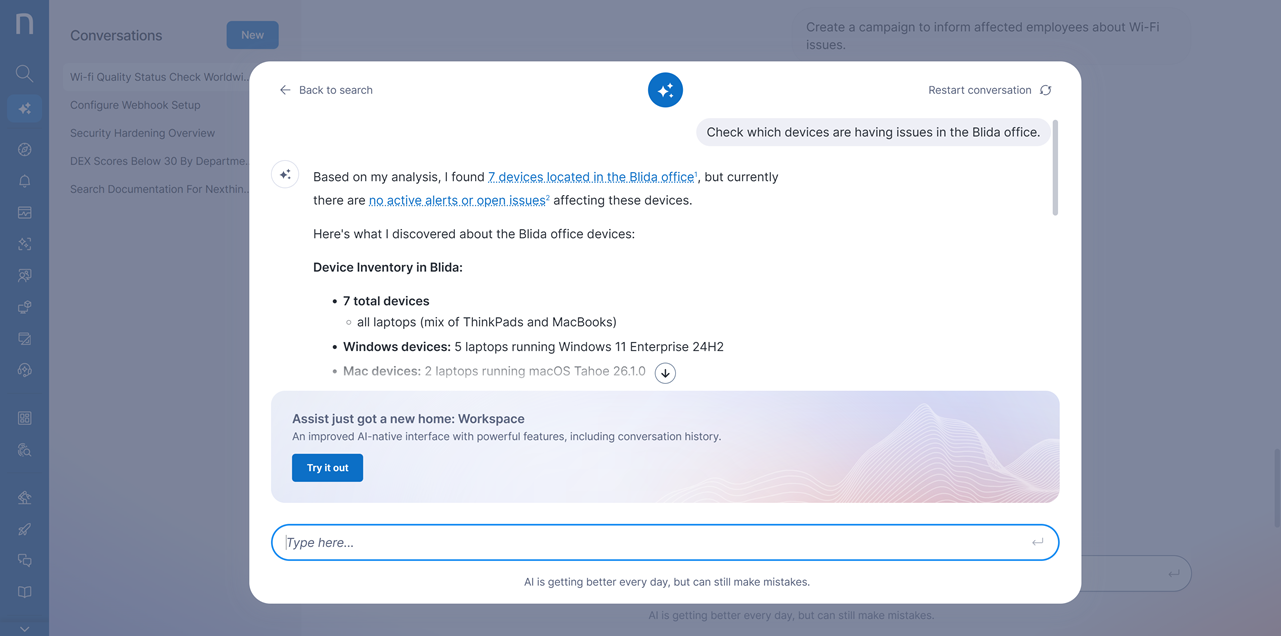Image resolution: width=1281 pixels, height=636 pixels.
Task: Open the no active alerts link
Action: [x=457, y=201]
